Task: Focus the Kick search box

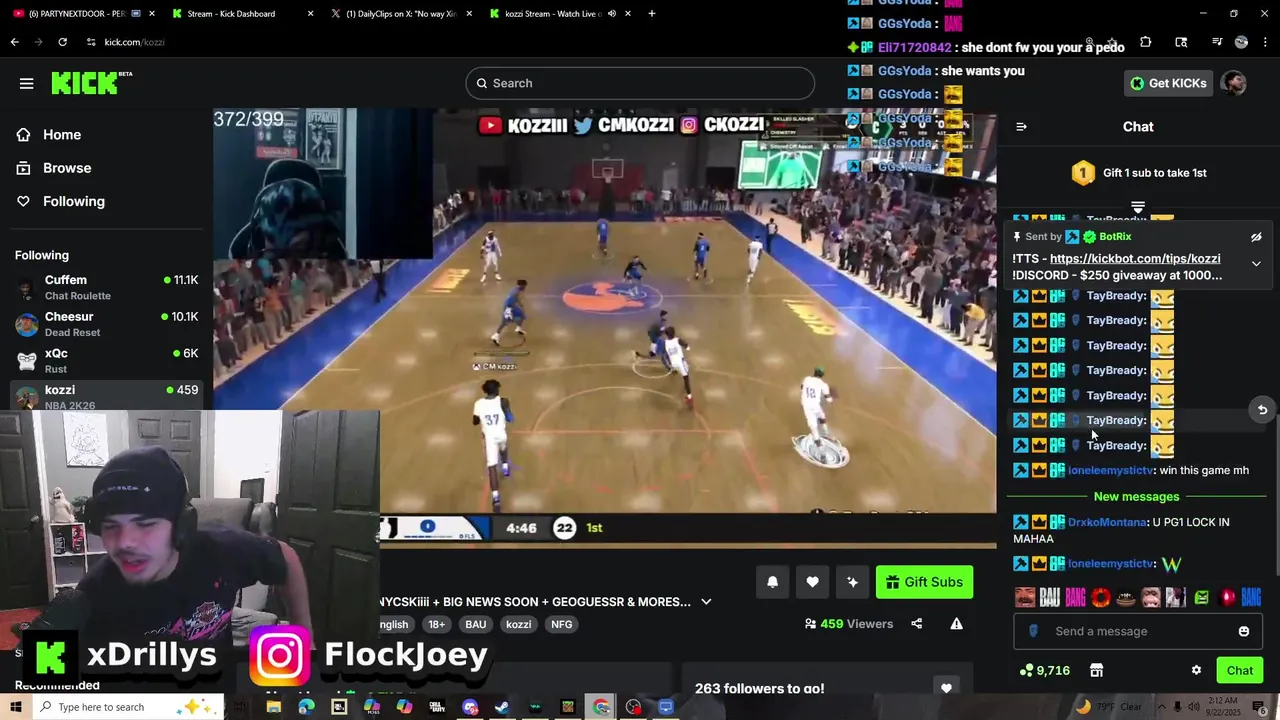Action: (640, 83)
